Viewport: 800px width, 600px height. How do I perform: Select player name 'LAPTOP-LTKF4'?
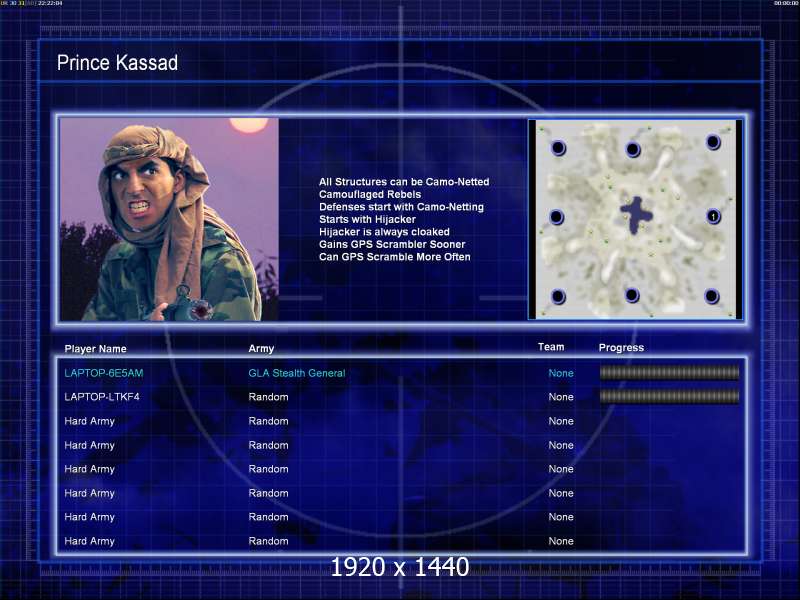pyautogui.click(x=102, y=396)
